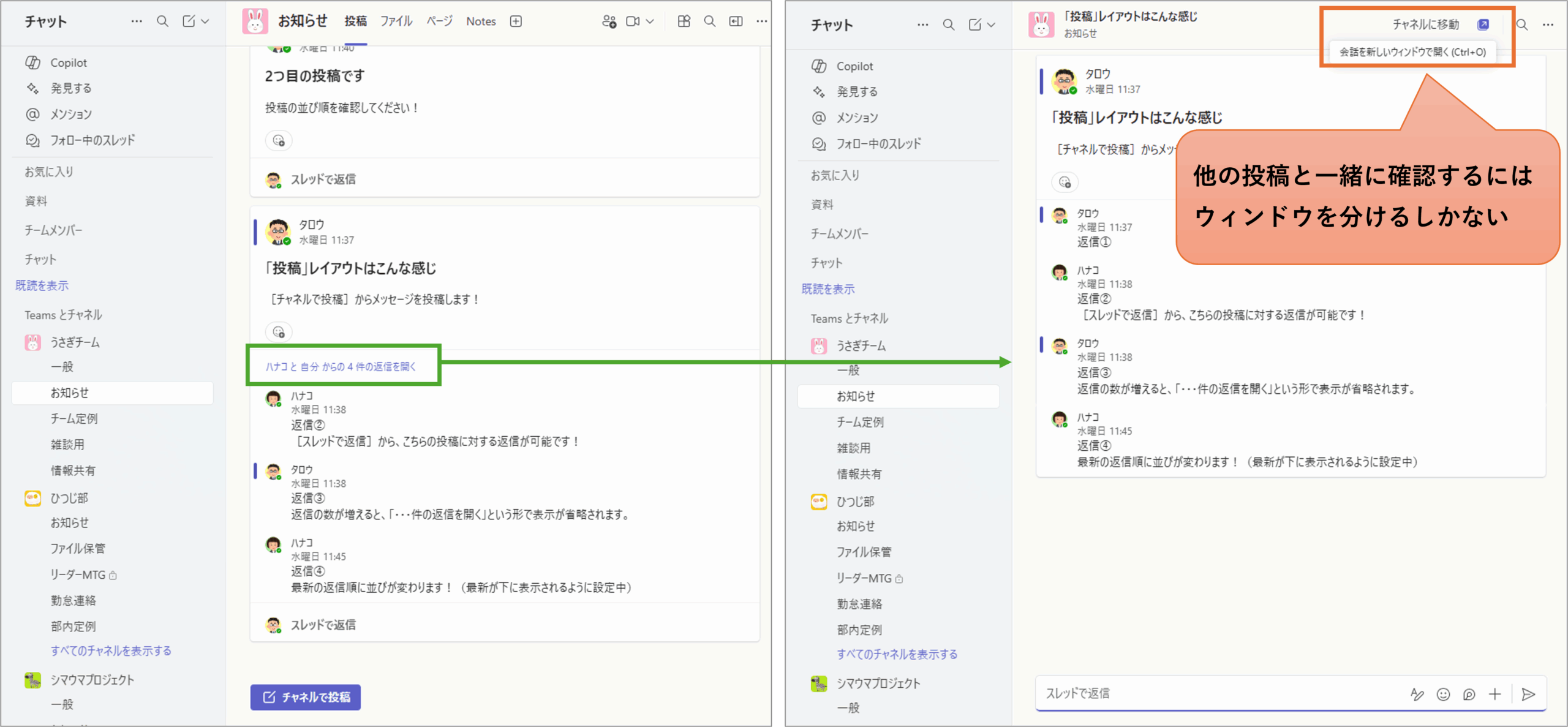1568x727 pixels.
Task: Expand the 4 replies link from ハナコ
Action: click(341, 366)
